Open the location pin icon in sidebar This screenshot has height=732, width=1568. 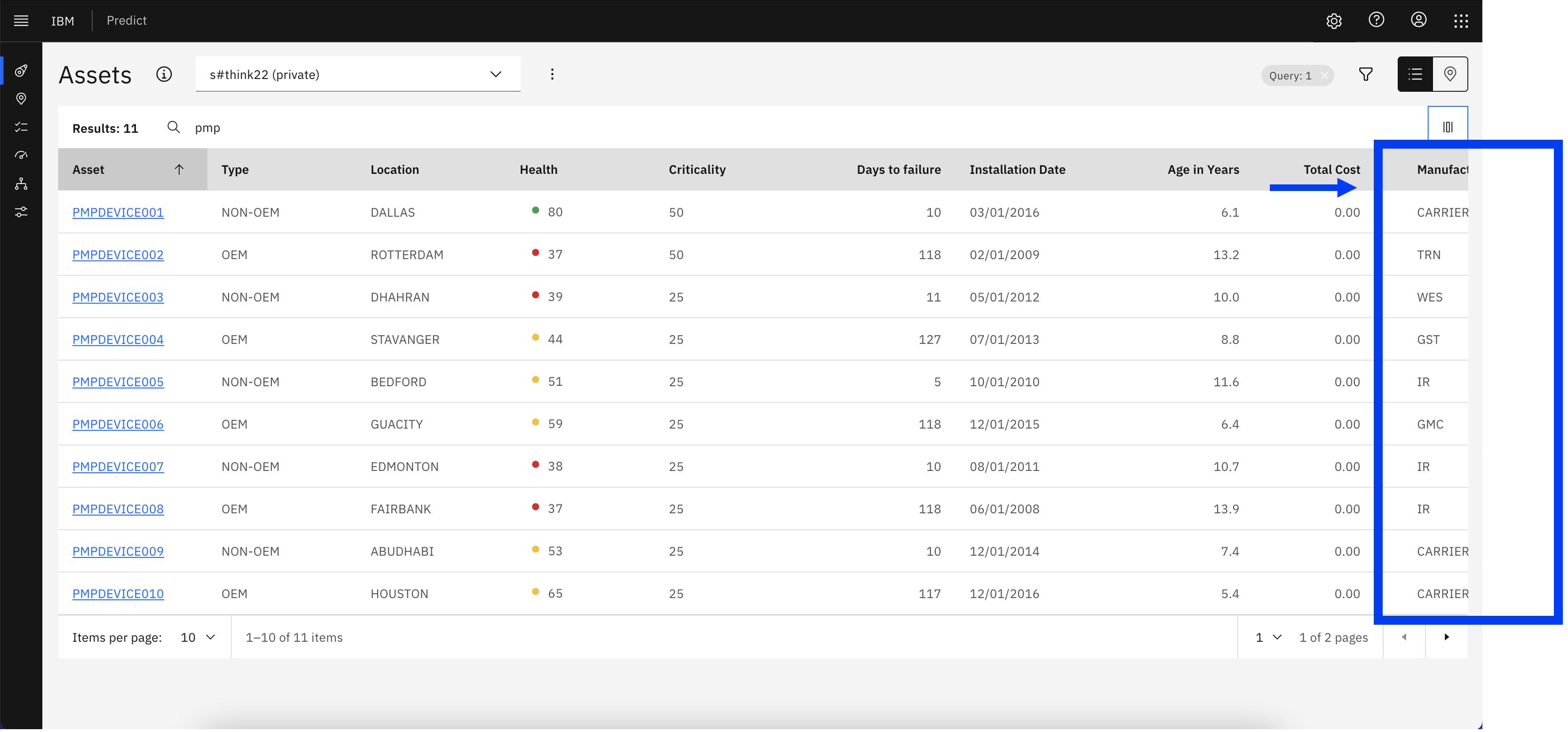click(x=21, y=99)
